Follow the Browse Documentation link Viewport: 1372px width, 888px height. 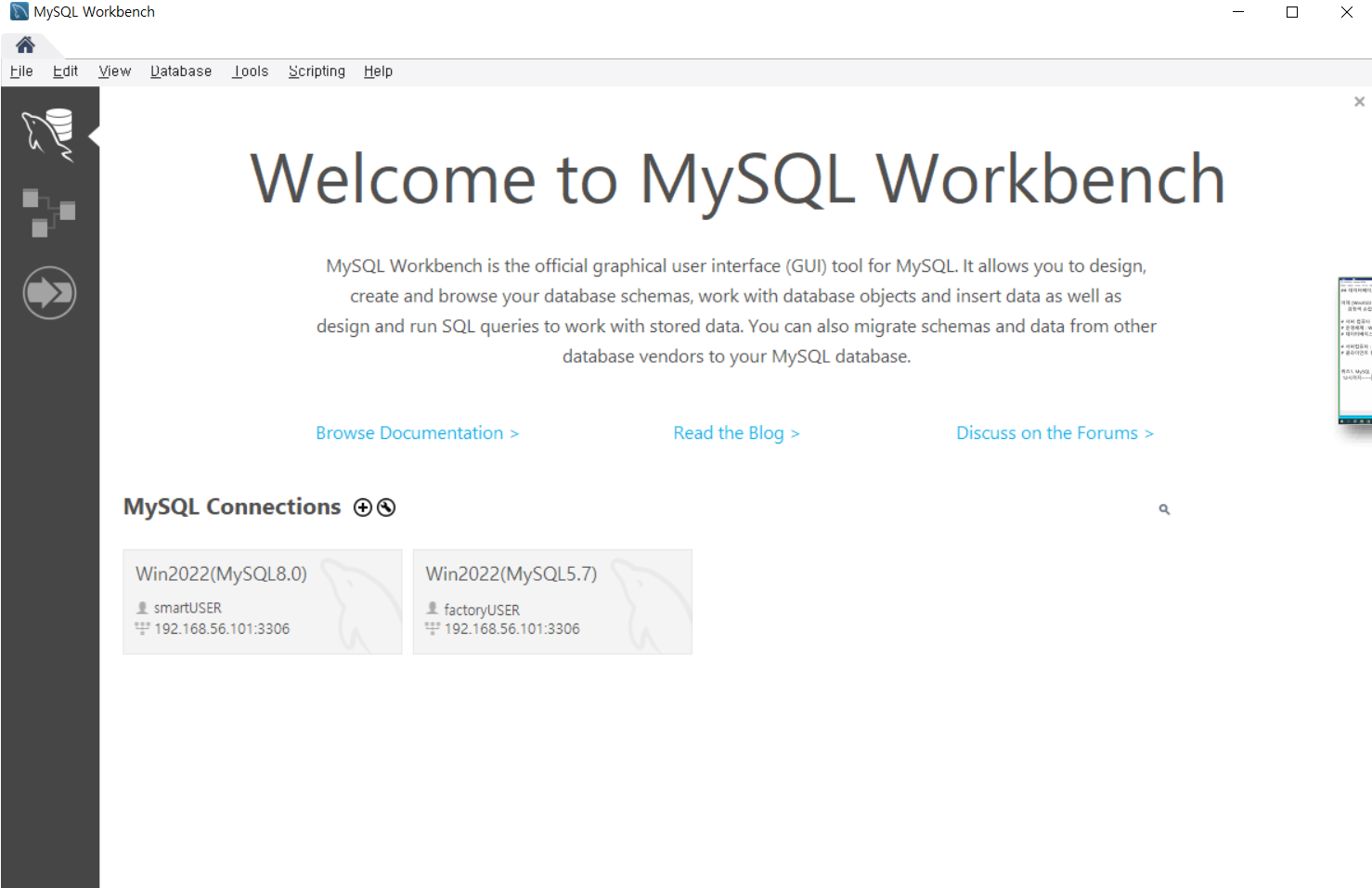pyautogui.click(x=417, y=433)
